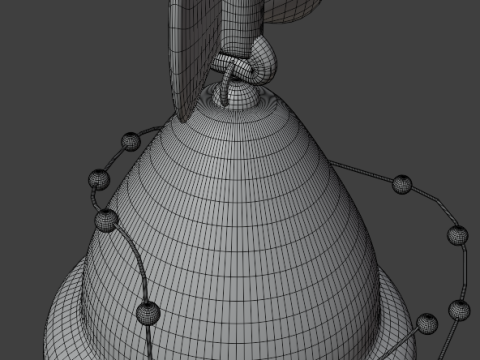Click the bead lying over the cone's front surface

[148, 313]
